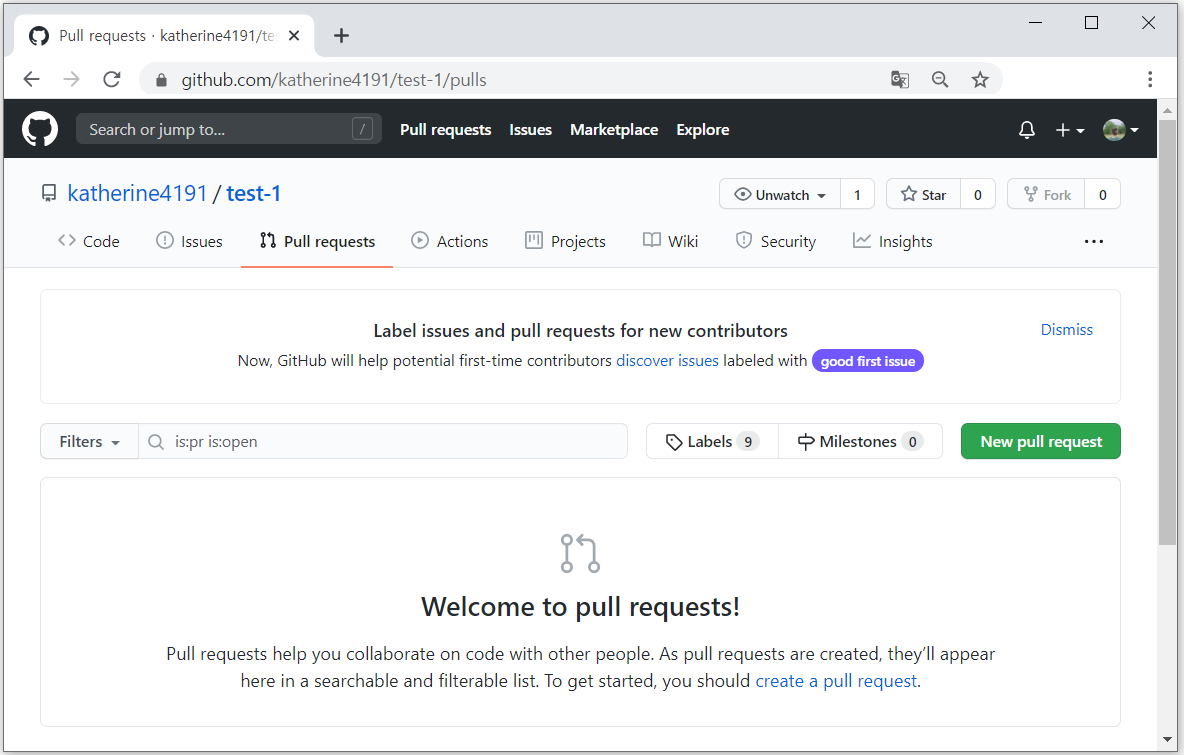1184x755 pixels.
Task: Click Pull requests in top navigation bar
Action: pos(446,130)
